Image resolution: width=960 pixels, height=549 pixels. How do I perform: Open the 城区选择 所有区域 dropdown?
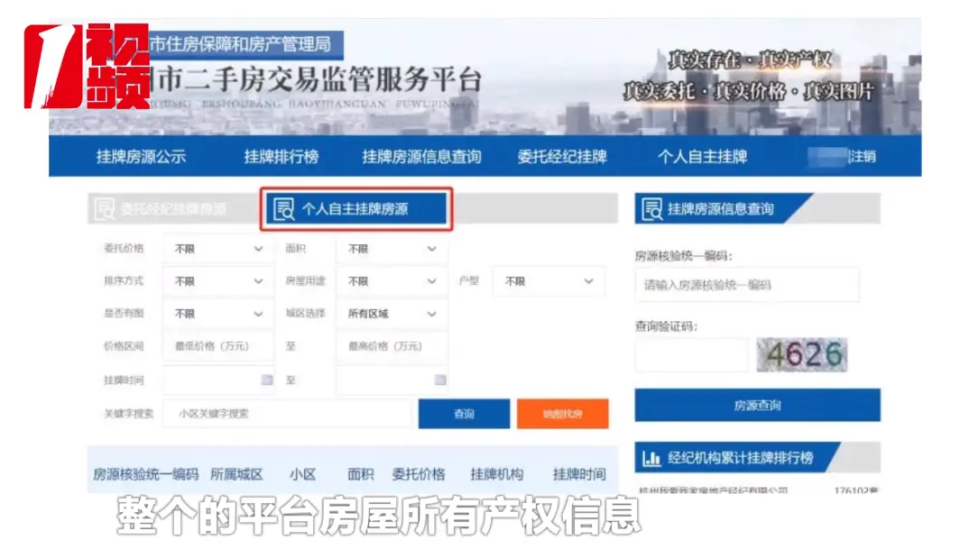[x=392, y=314]
